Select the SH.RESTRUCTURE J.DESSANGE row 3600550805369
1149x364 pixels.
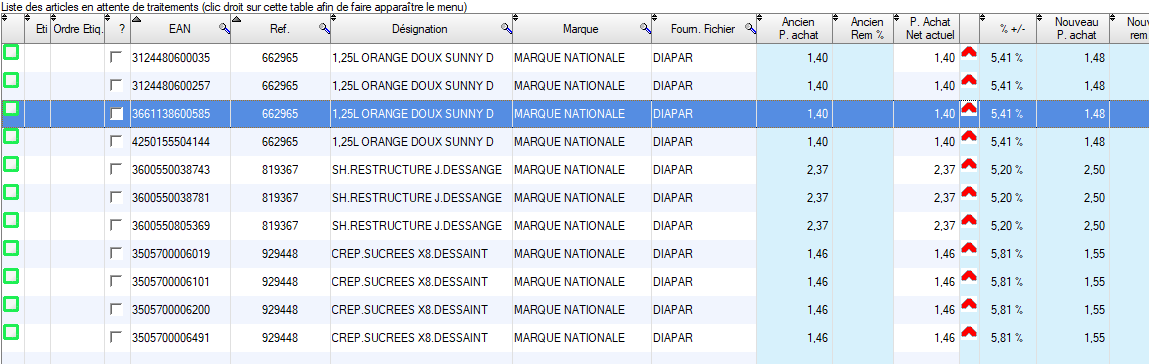[x=574, y=225]
